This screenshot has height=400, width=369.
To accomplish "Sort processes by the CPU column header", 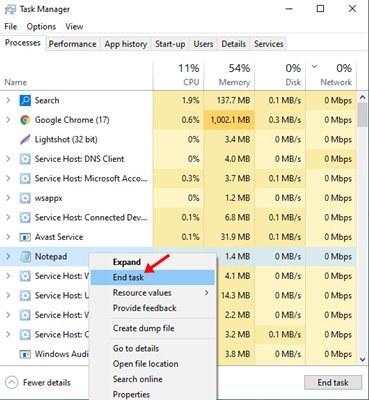I will tap(178, 76).
